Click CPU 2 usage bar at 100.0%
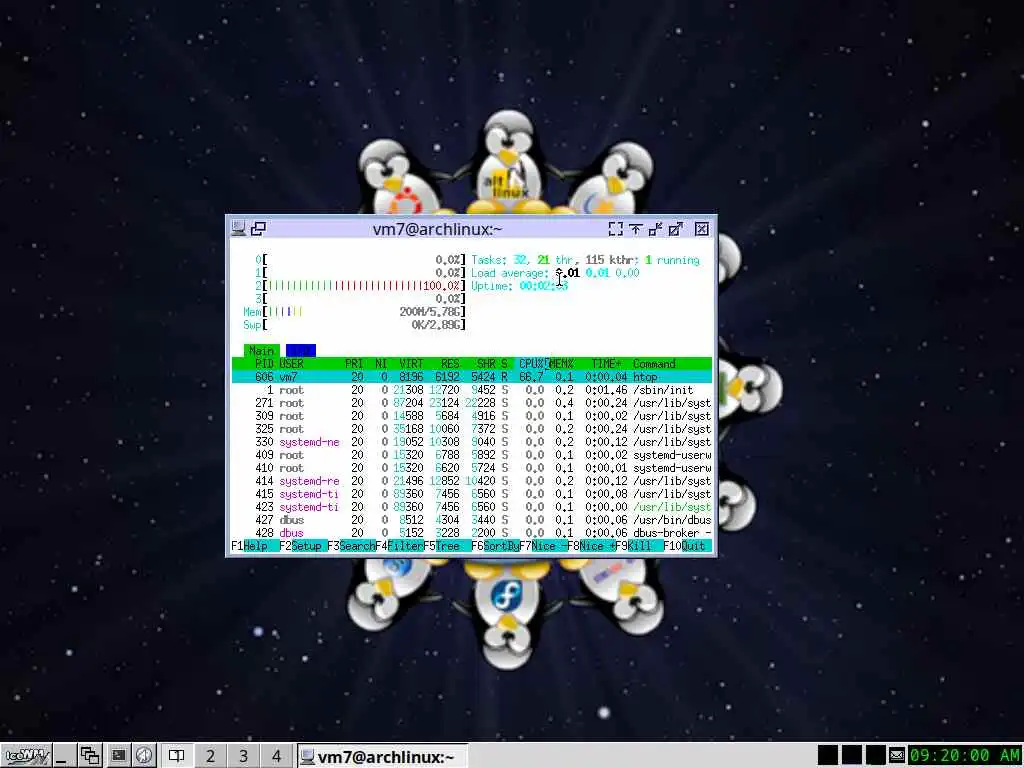This screenshot has width=1024, height=768. [x=360, y=286]
